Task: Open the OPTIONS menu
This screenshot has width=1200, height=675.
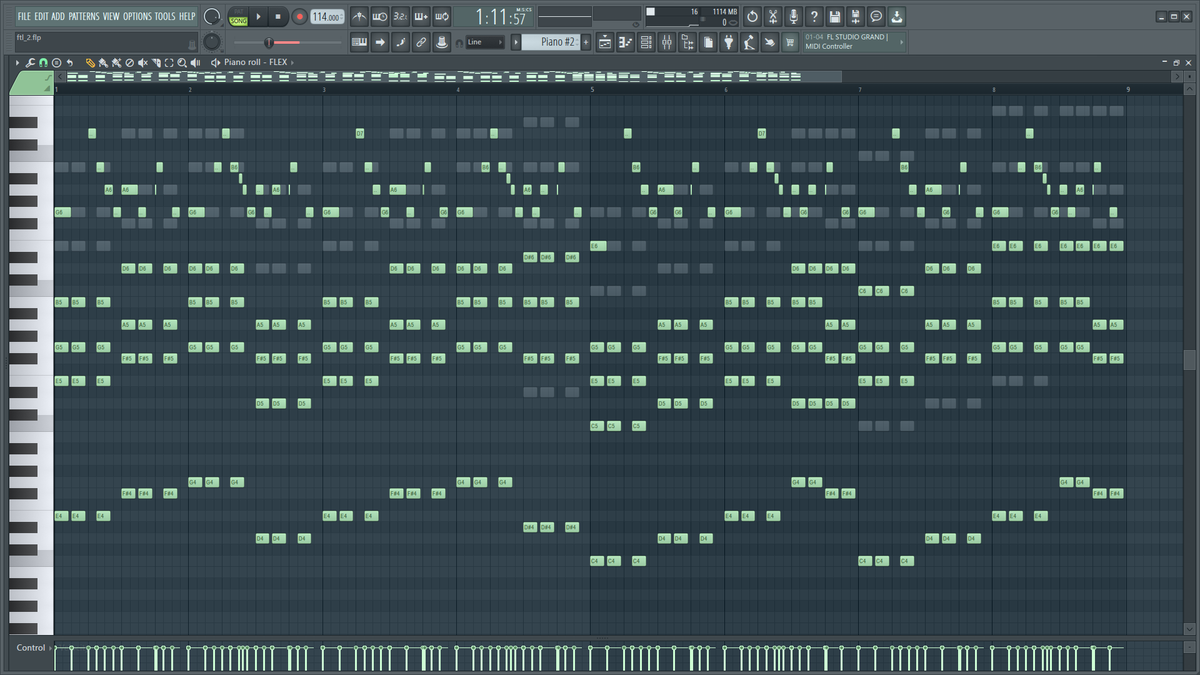Action: (137, 16)
